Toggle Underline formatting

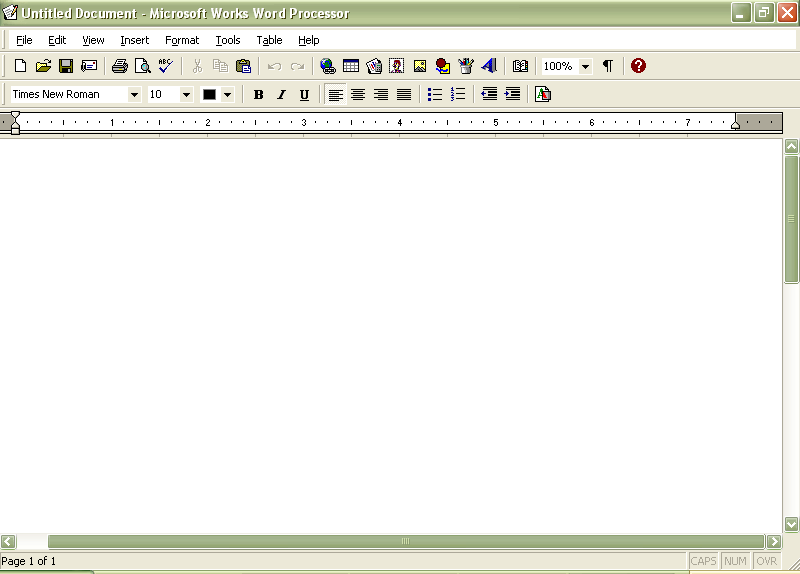pyautogui.click(x=304, y=94)
